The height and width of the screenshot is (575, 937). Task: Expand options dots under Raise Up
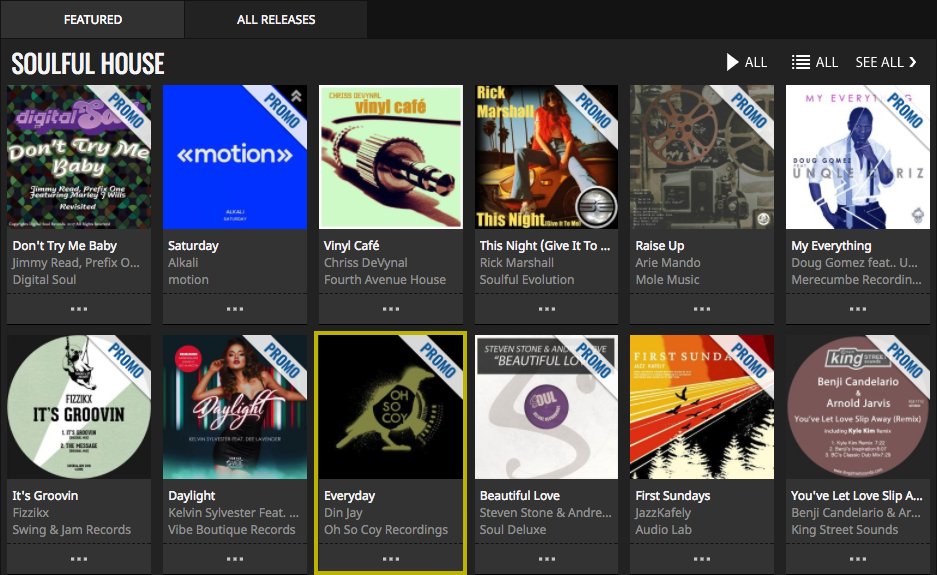pyautogui.click(x=702, y=309)
